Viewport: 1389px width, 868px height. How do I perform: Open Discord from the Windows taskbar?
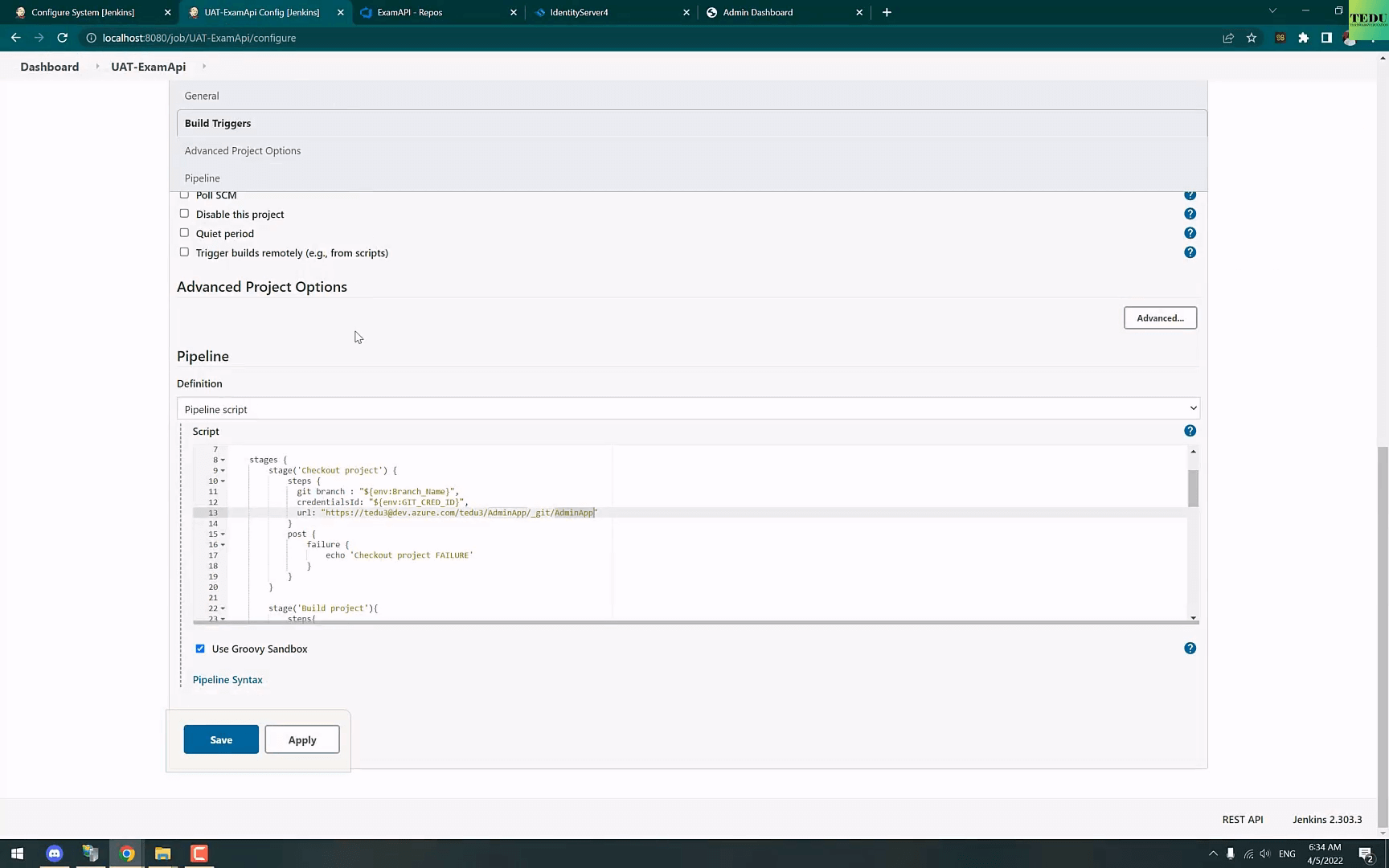click(54, 854)
